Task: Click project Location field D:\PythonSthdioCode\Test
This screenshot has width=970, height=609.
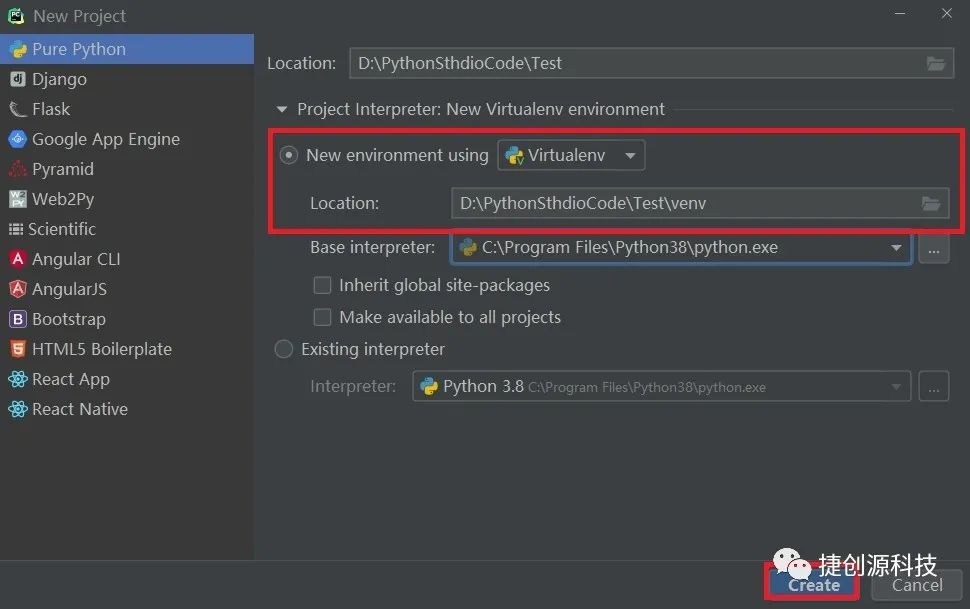Action: [x=651, y=63]
